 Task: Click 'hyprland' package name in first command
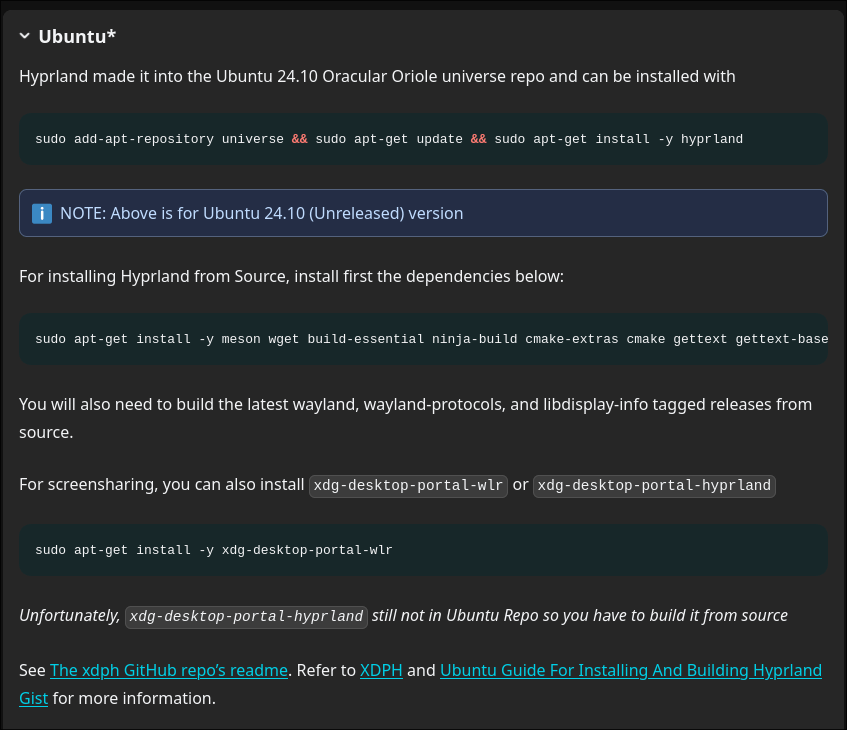click(712, 139)
